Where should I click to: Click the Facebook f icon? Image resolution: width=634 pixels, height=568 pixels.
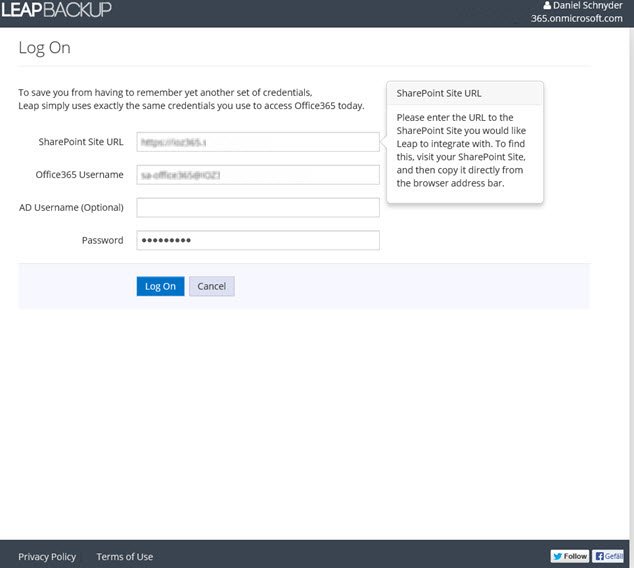click(600, 556)
